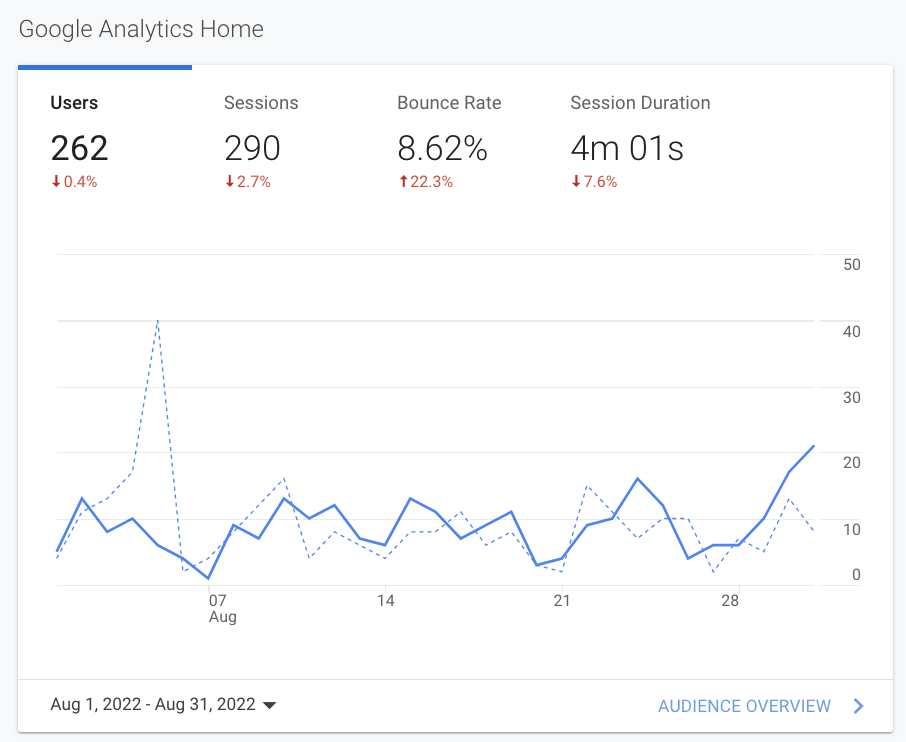Click the chevron next to Audience Overview
The width and height of the screenshot is (906, 742).
859,706
